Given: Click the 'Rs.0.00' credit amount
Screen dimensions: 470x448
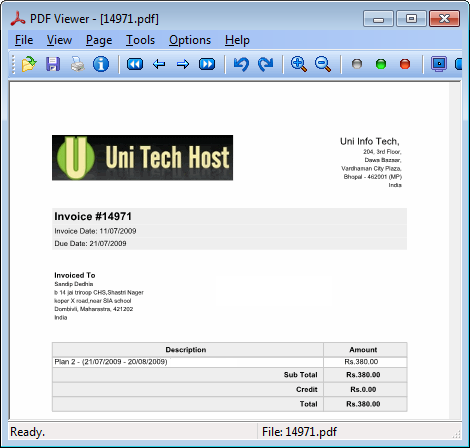Looking at the screenshot, I should (x=363, y=389).
